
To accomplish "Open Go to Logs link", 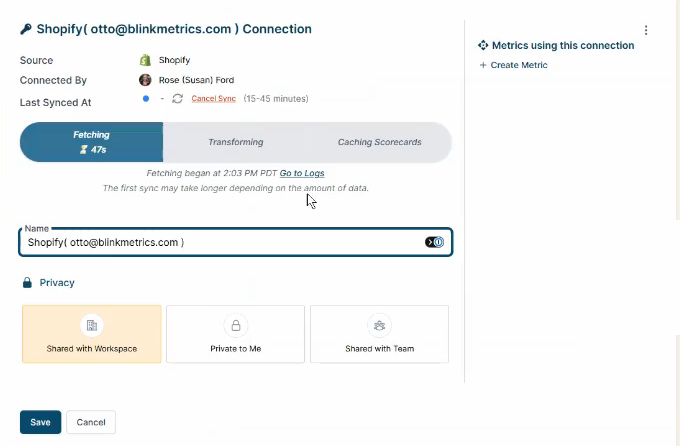I will point(302,173).
